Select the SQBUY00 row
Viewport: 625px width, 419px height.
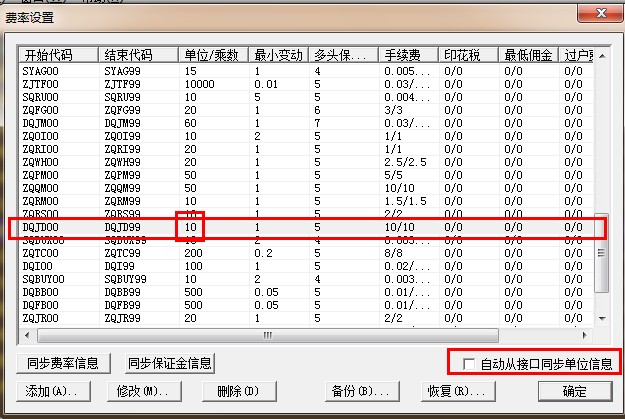307,279
